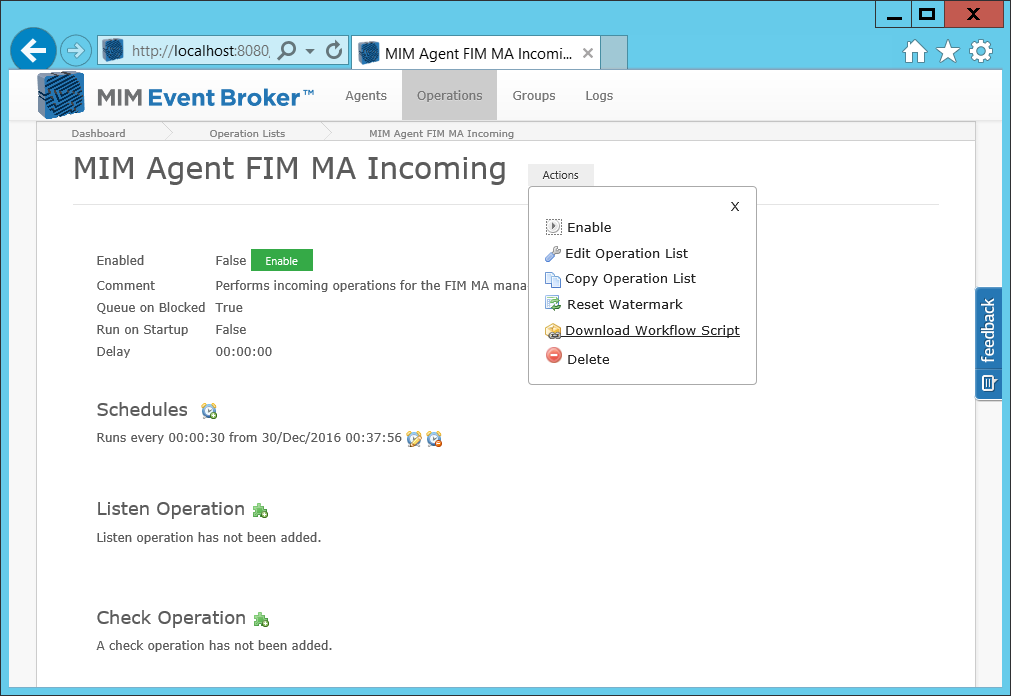Minimize the browser window
This screenshot has width=1011, height=696.
[894, 15]
